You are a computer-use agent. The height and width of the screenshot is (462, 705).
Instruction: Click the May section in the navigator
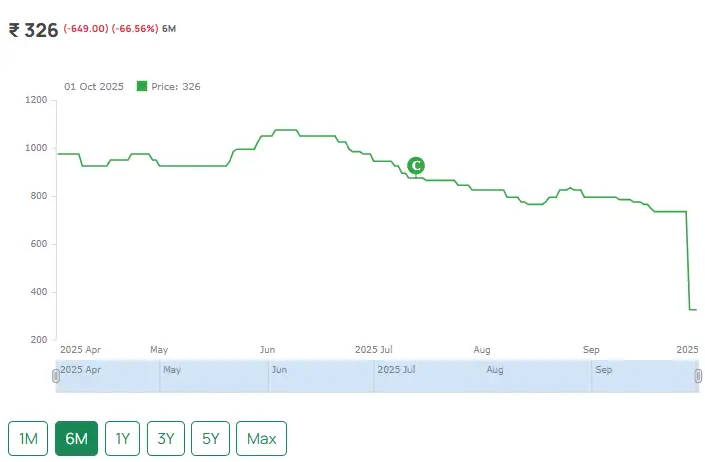[213, 376]
